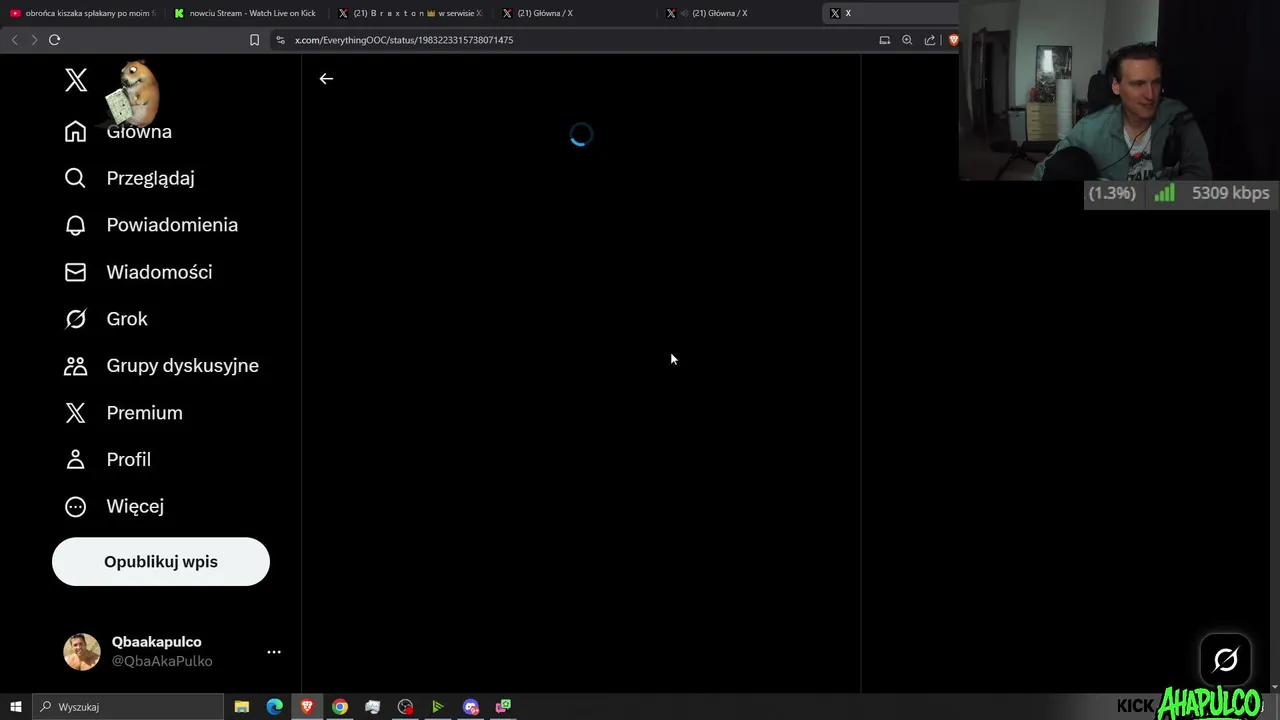This screenshot has height=720, width=1280.
Task: Switch to the YouTube 'obrońca kiszaka' tab
Action: (x=83, y=13)
